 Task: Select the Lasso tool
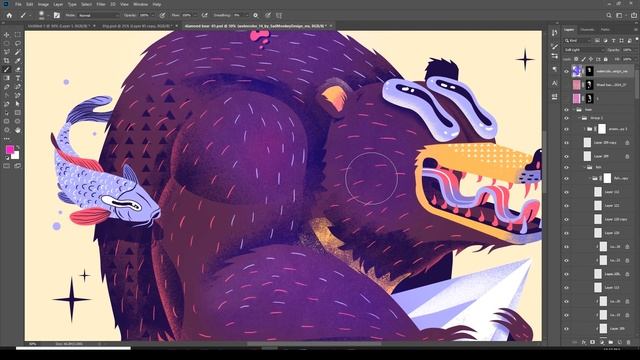pos(18,43)
